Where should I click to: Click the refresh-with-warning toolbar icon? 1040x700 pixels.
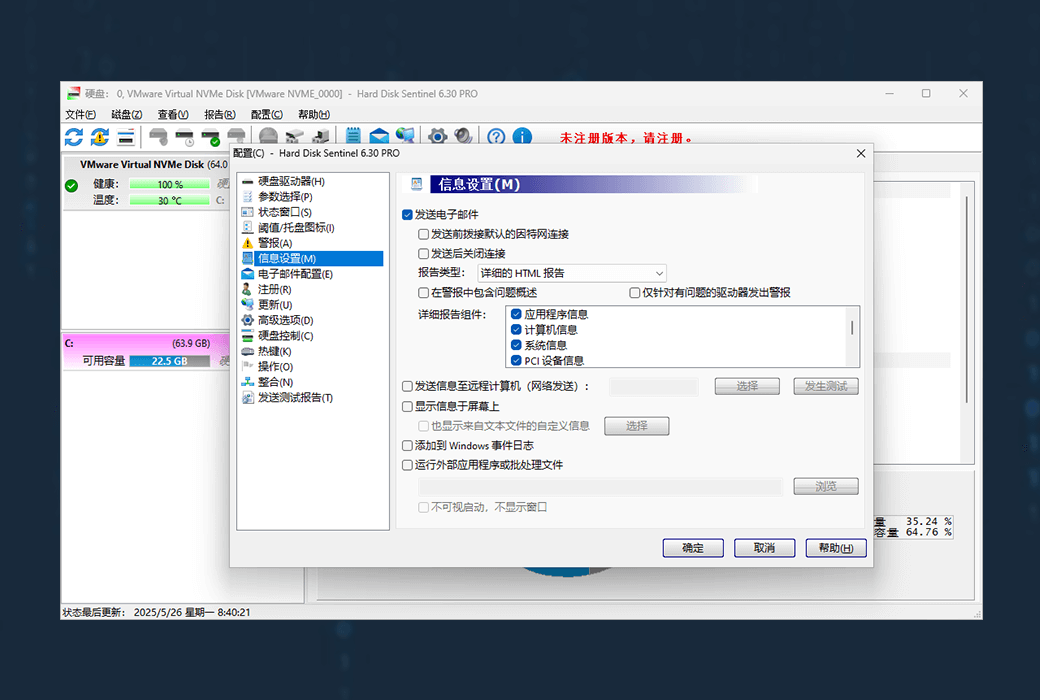click(99, 137)
